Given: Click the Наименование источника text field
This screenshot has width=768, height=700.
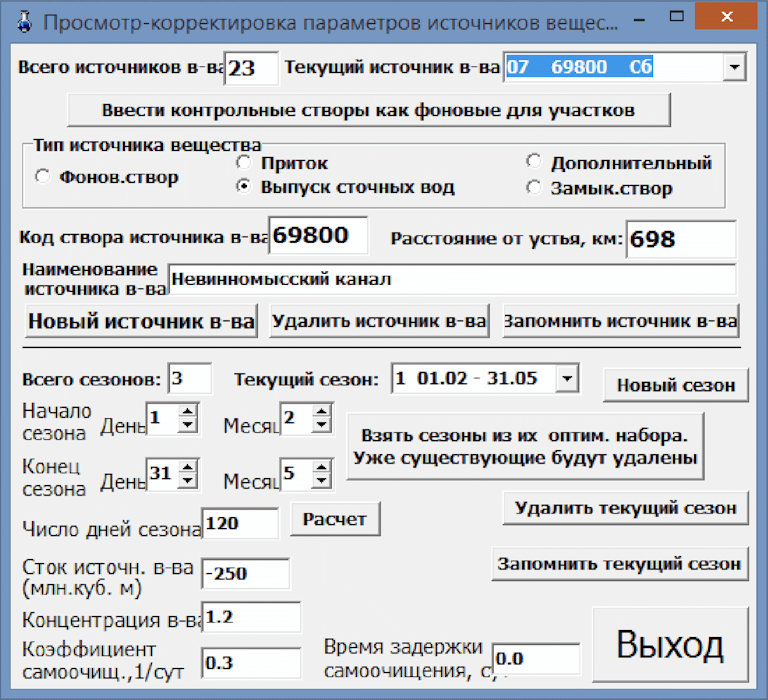Looking at the screenshot, I should [x=451, y=279].
